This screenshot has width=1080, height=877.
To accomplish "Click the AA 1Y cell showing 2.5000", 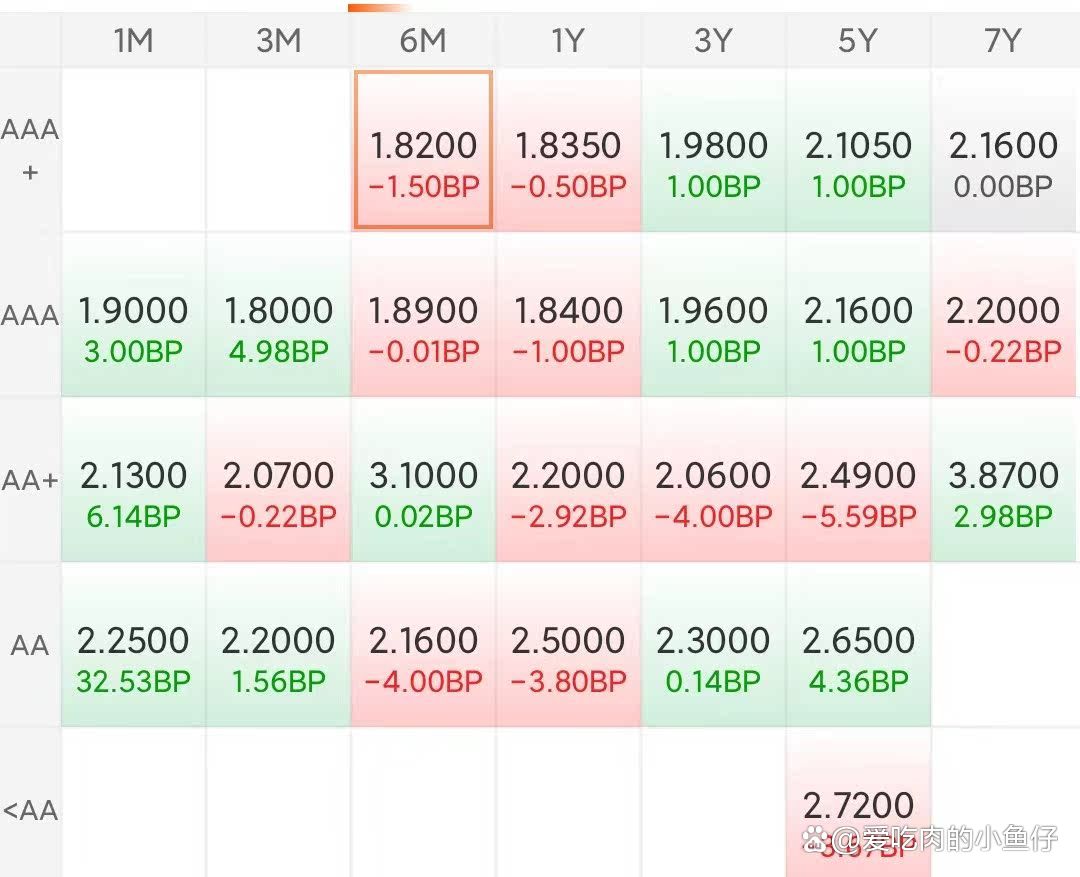I will [x=568, y=646].
